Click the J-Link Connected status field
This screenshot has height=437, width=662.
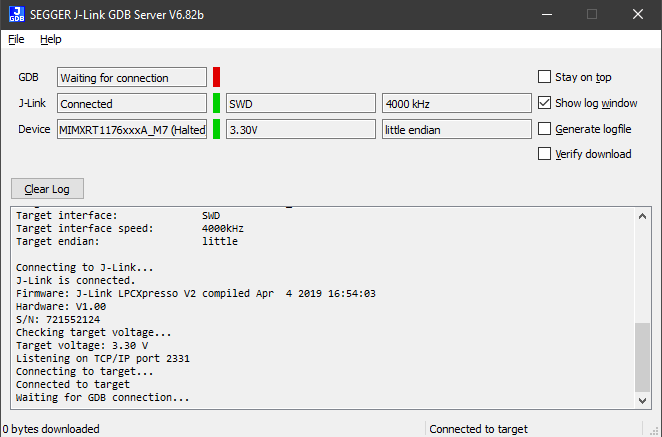point(132,103)
